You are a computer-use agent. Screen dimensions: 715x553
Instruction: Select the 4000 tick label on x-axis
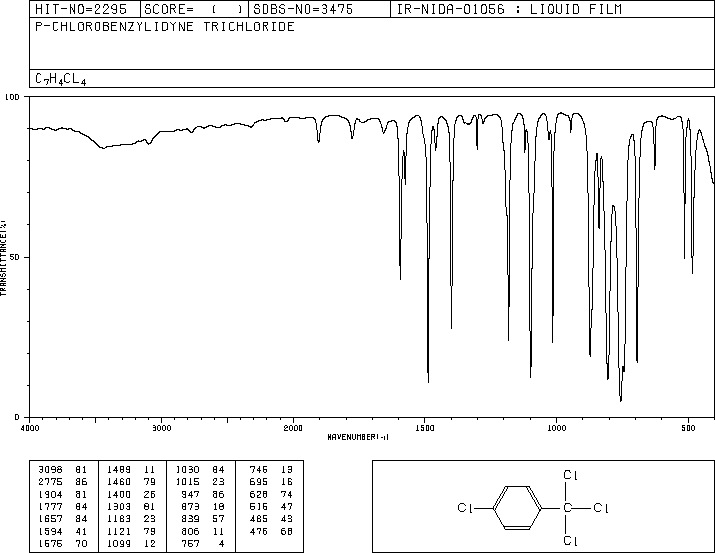(30, 428)
